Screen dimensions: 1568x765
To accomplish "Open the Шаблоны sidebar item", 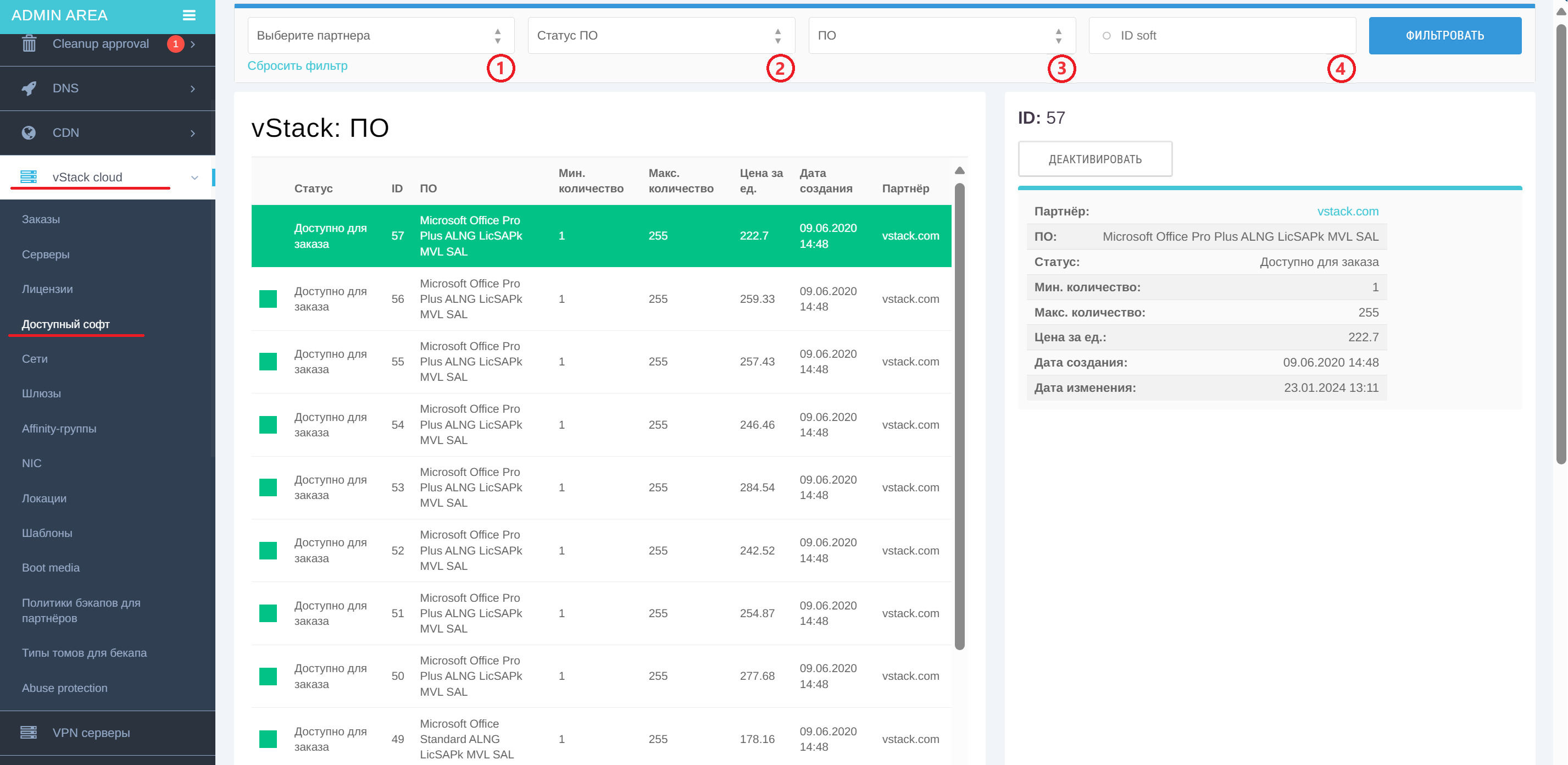I will [x=47, y=533].
